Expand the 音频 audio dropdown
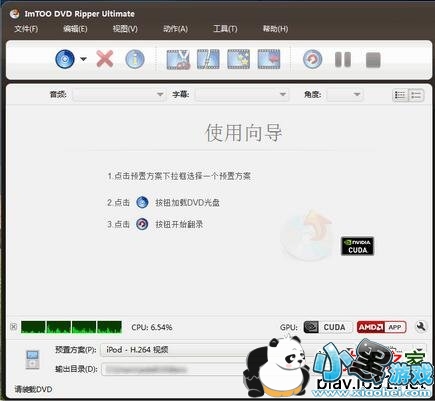Screen dimensions: 435x401 (x=119, y=95)
